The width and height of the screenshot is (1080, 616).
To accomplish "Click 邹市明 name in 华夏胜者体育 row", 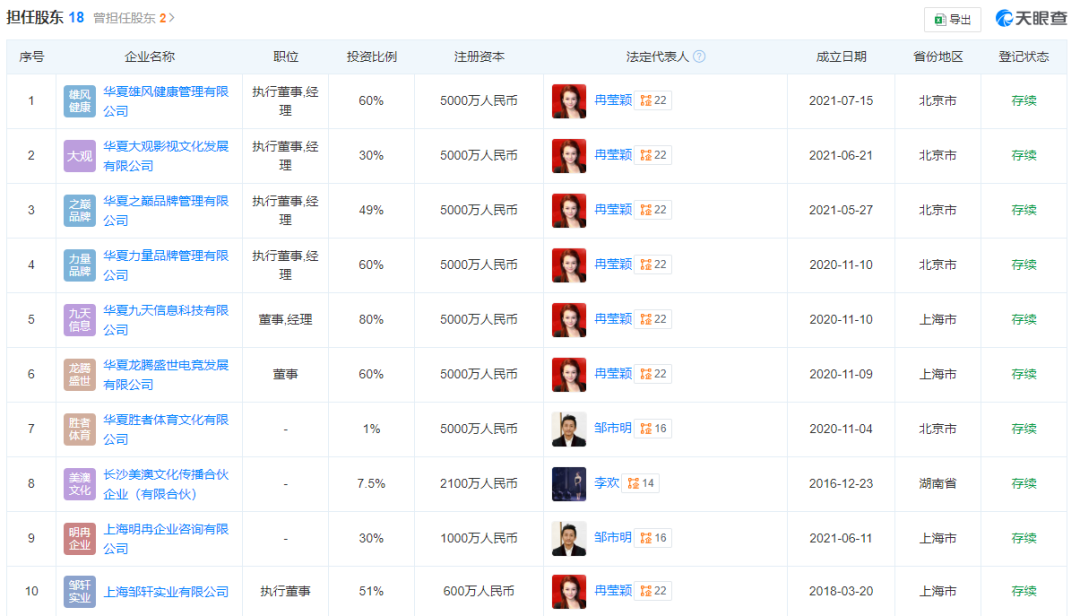I will click(612, 428).
